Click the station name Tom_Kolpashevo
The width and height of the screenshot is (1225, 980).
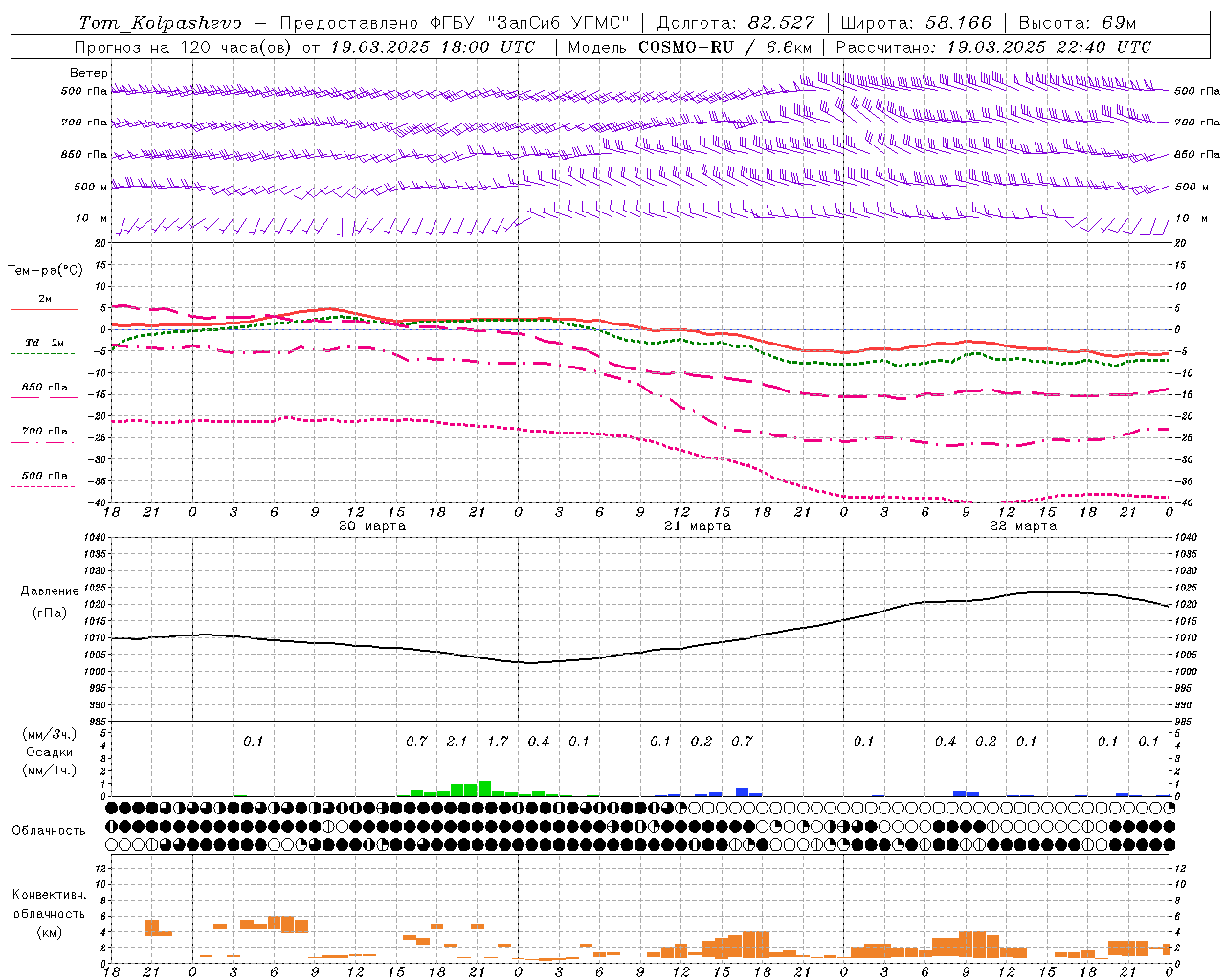(x=160, y=23)
